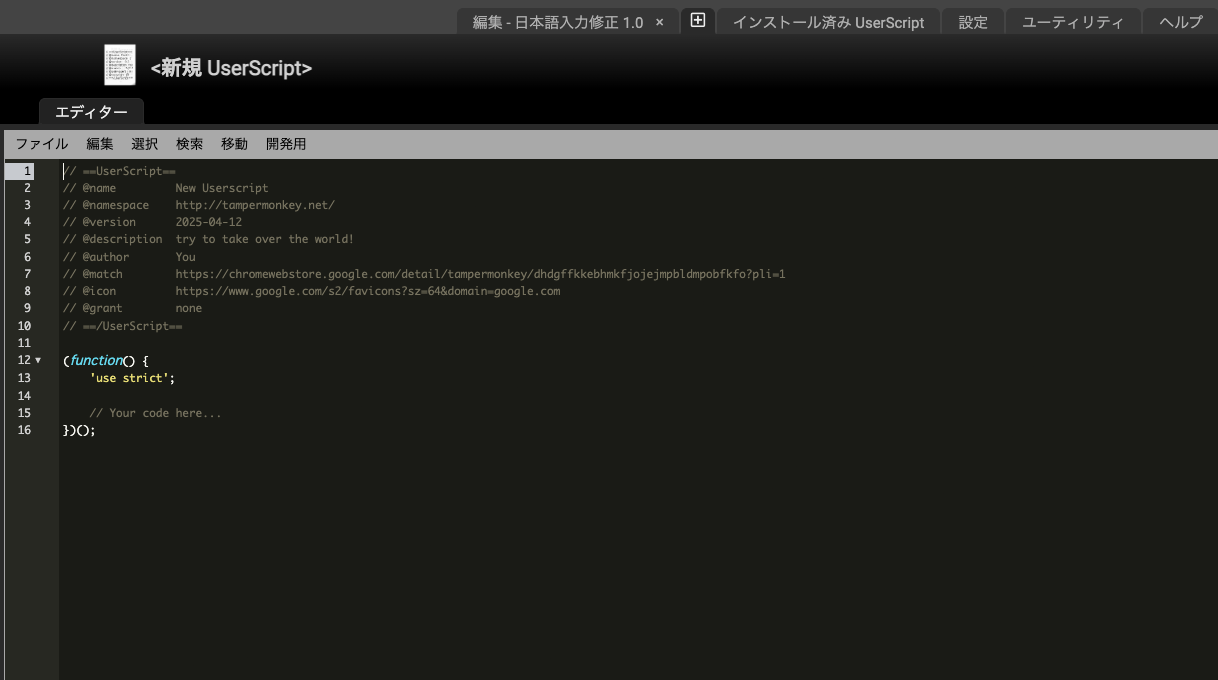Click the @icon keyword on line 8
Viewport: 1218px width, 680px height.
[x=100, y=291]
